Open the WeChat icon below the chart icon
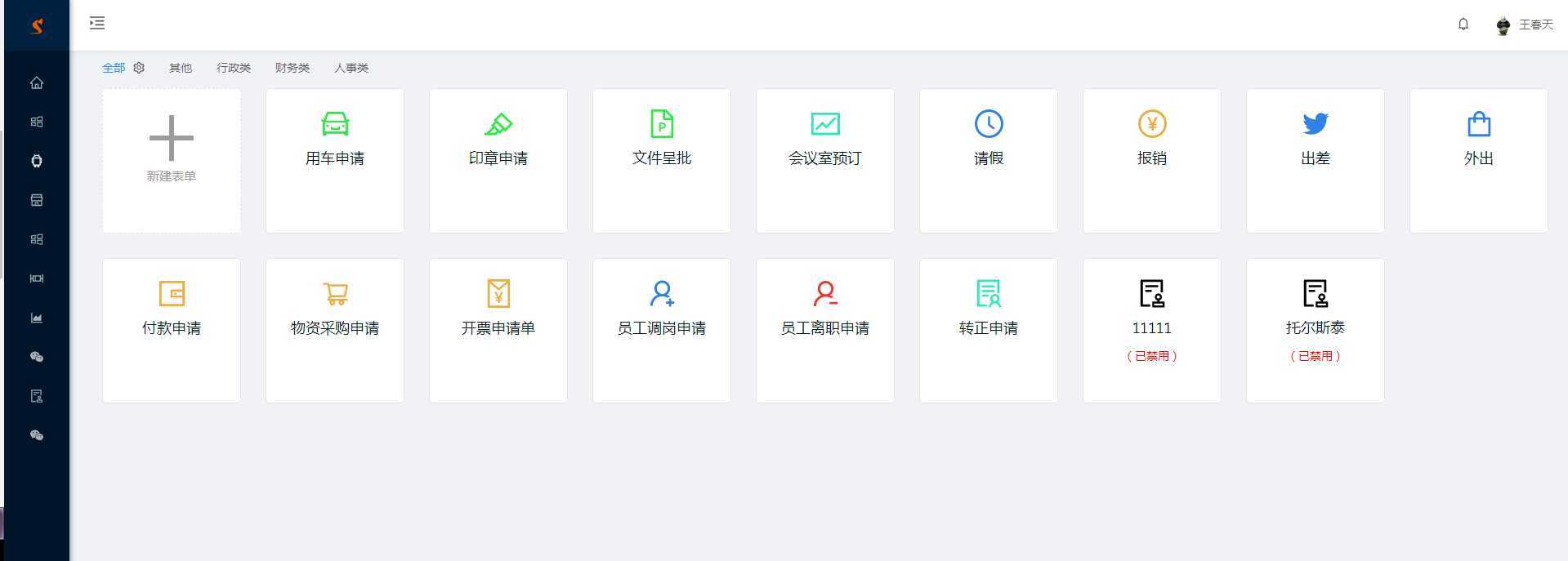Screen dimensions: 1568x561 pos(37,357)
